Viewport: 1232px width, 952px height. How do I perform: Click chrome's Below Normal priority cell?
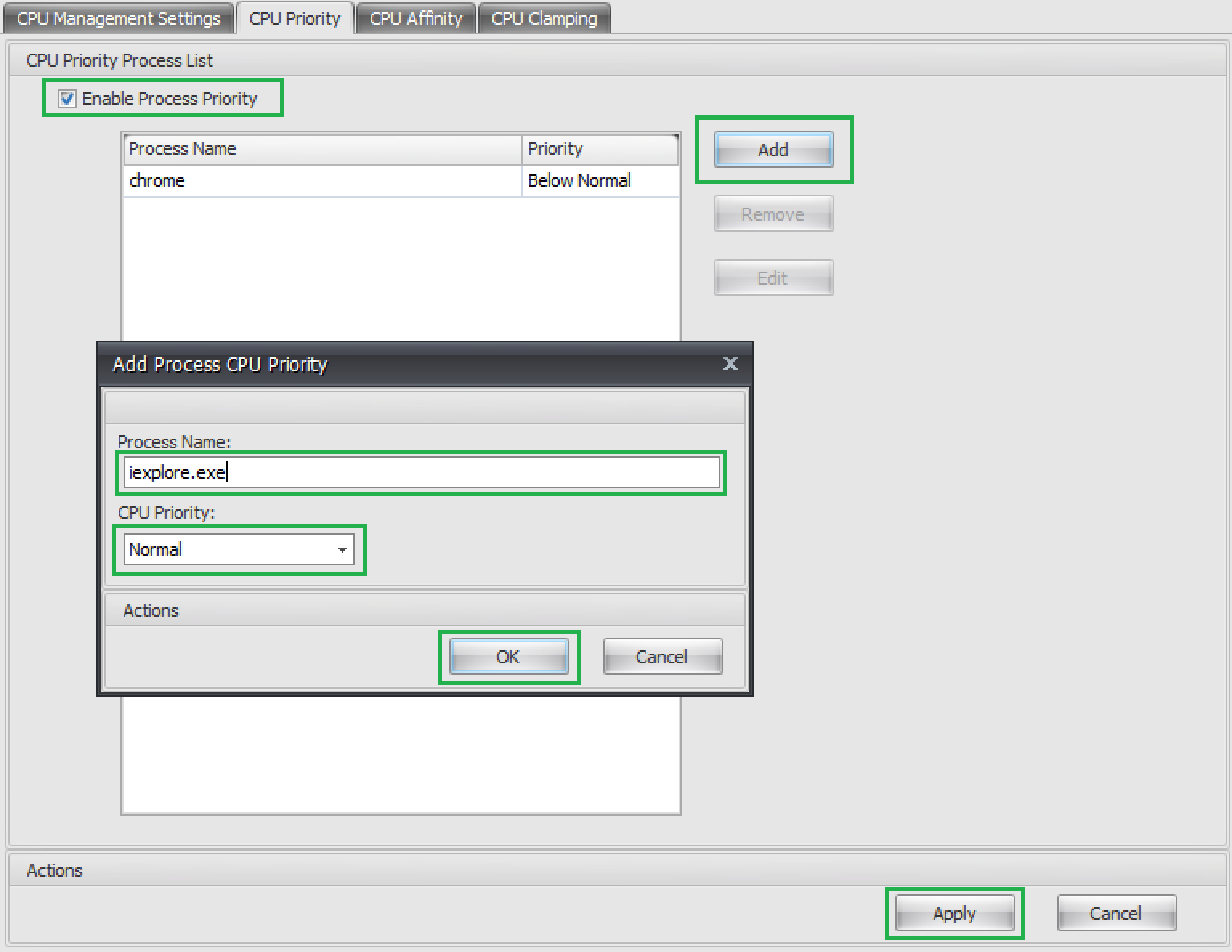(599, 181)
